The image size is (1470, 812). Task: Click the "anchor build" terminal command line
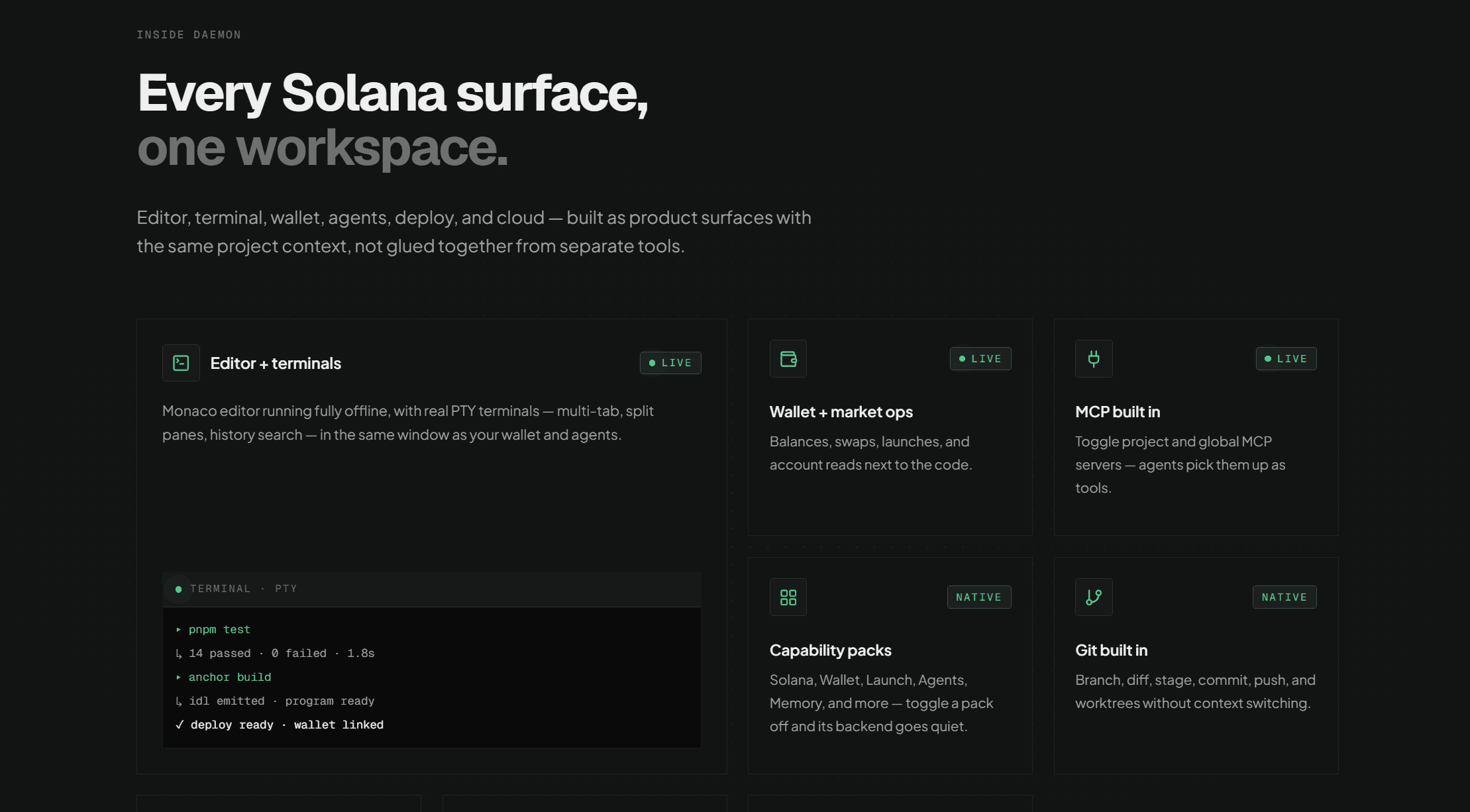(x=223, y=678)
